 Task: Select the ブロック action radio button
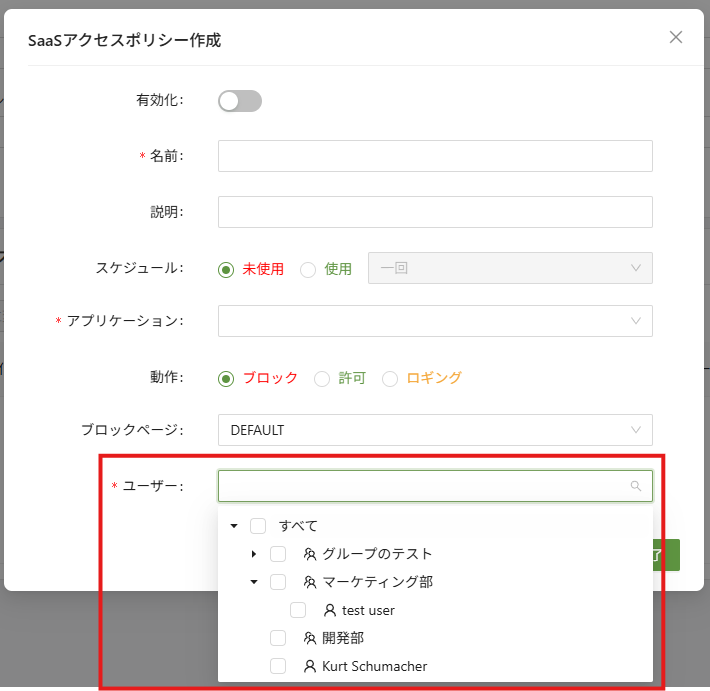pos(226,378)
